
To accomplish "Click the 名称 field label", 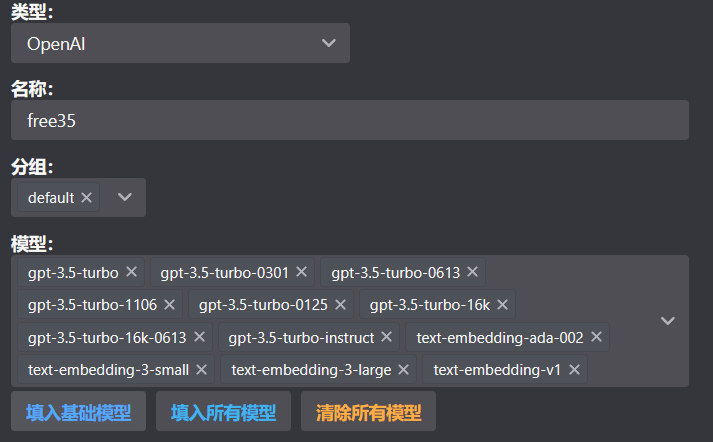I will pos(32,89).
